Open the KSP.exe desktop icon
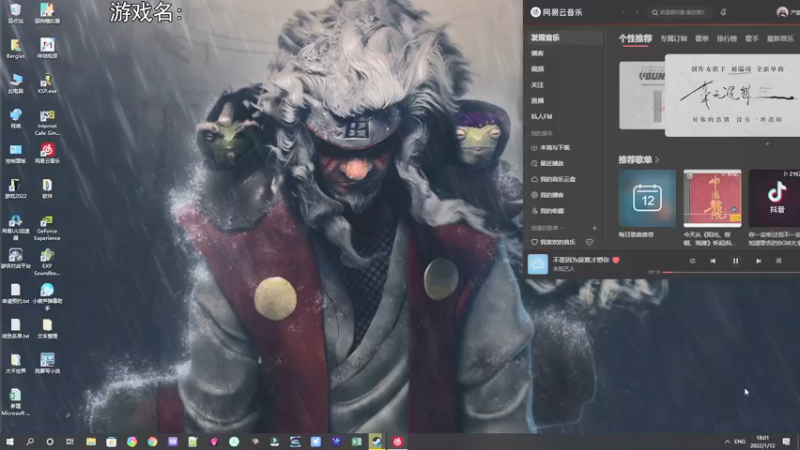Screen dimensions: 800x450 (47, 84)
